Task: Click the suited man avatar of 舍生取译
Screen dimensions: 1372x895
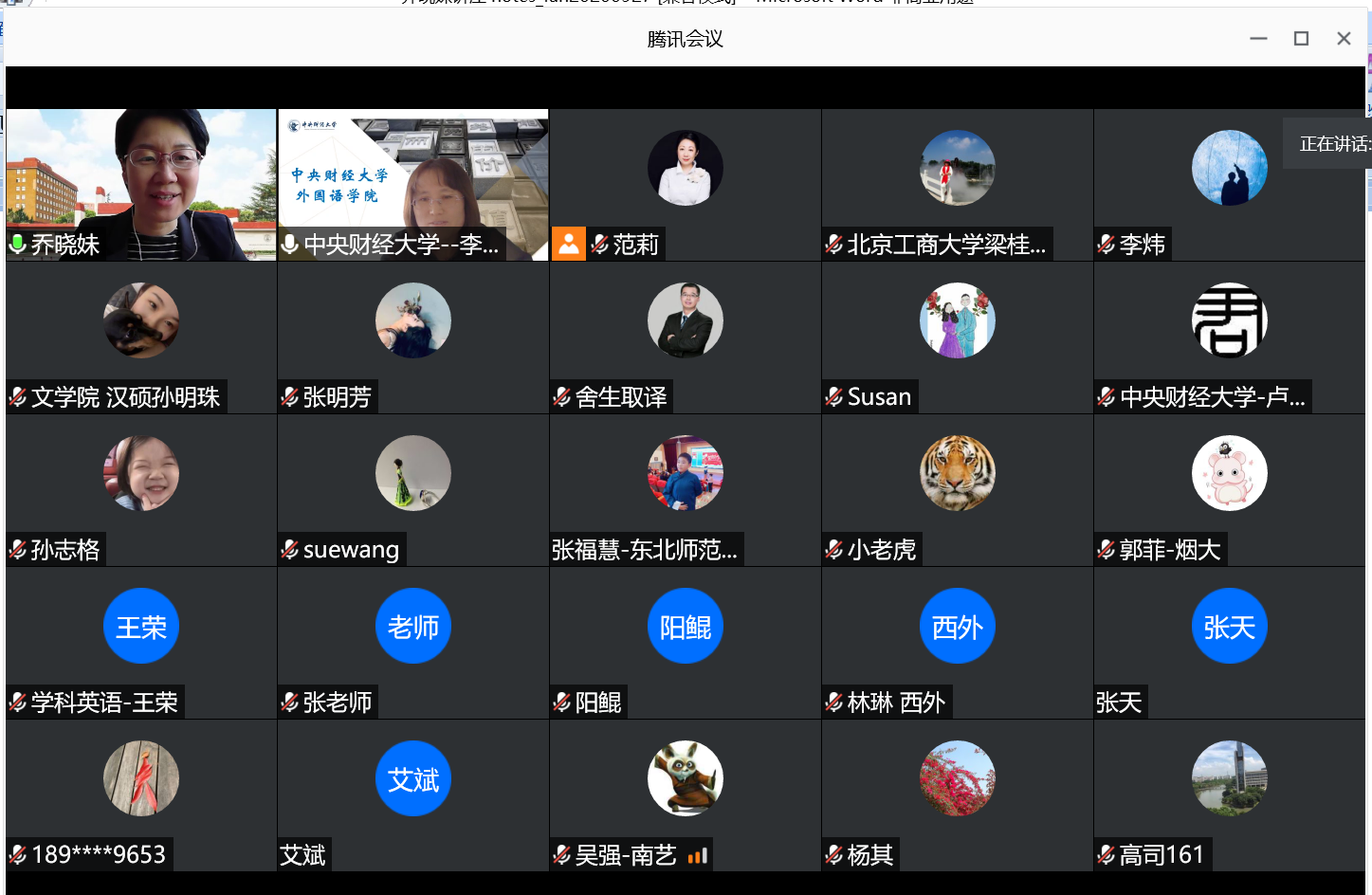Action: click(686, 320)
